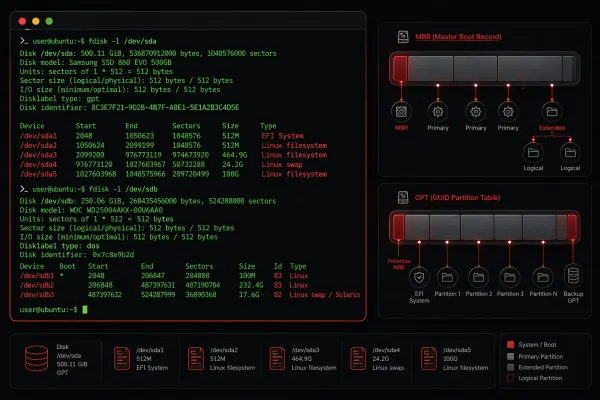Click the 'Protective MBR' label in GPT diagram
Screen dimensions: 600x400
point(399,264)
